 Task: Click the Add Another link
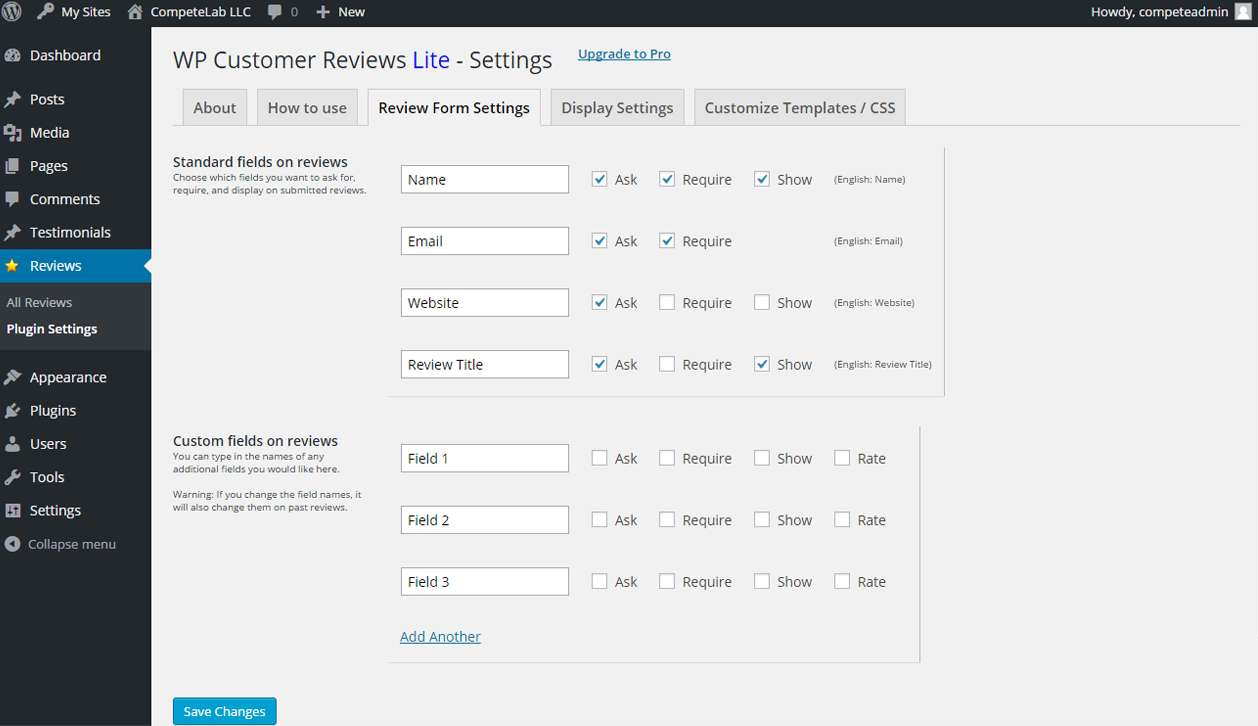pyautogui.click(x=440, y=636)
